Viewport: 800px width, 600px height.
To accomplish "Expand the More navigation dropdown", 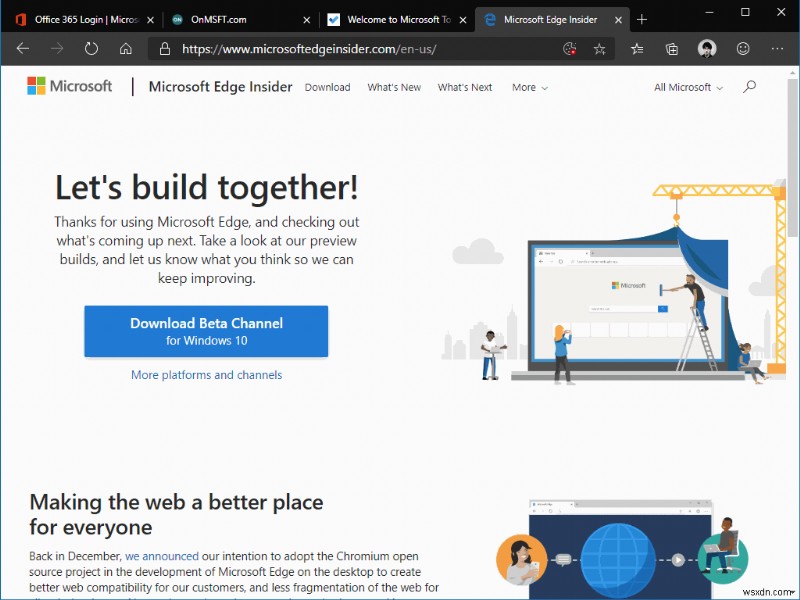I will (529, 87).
